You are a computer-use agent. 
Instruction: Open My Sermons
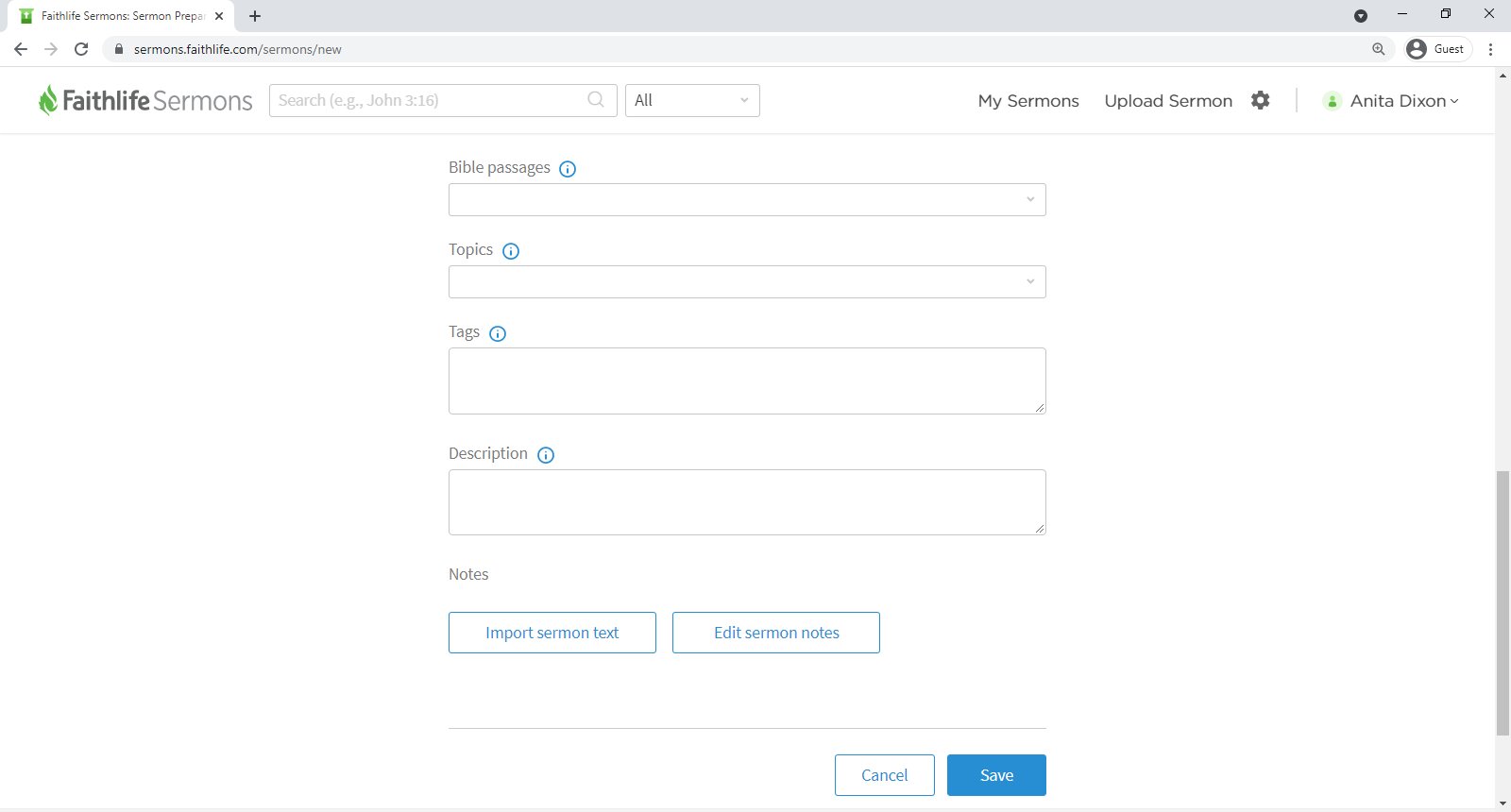tap(1028, 101)
